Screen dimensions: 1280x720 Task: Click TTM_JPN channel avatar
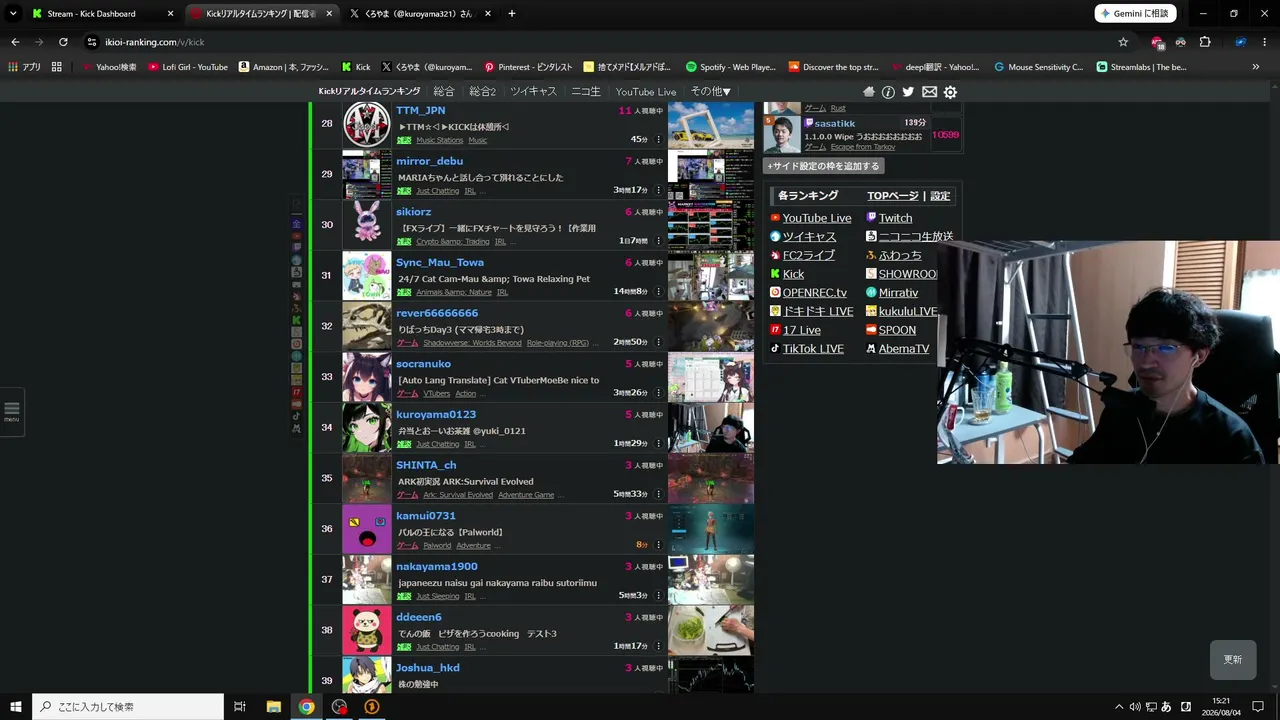[367, 124]
